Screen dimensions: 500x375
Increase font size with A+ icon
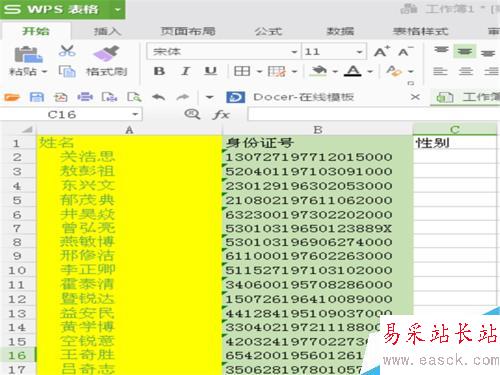382,52
